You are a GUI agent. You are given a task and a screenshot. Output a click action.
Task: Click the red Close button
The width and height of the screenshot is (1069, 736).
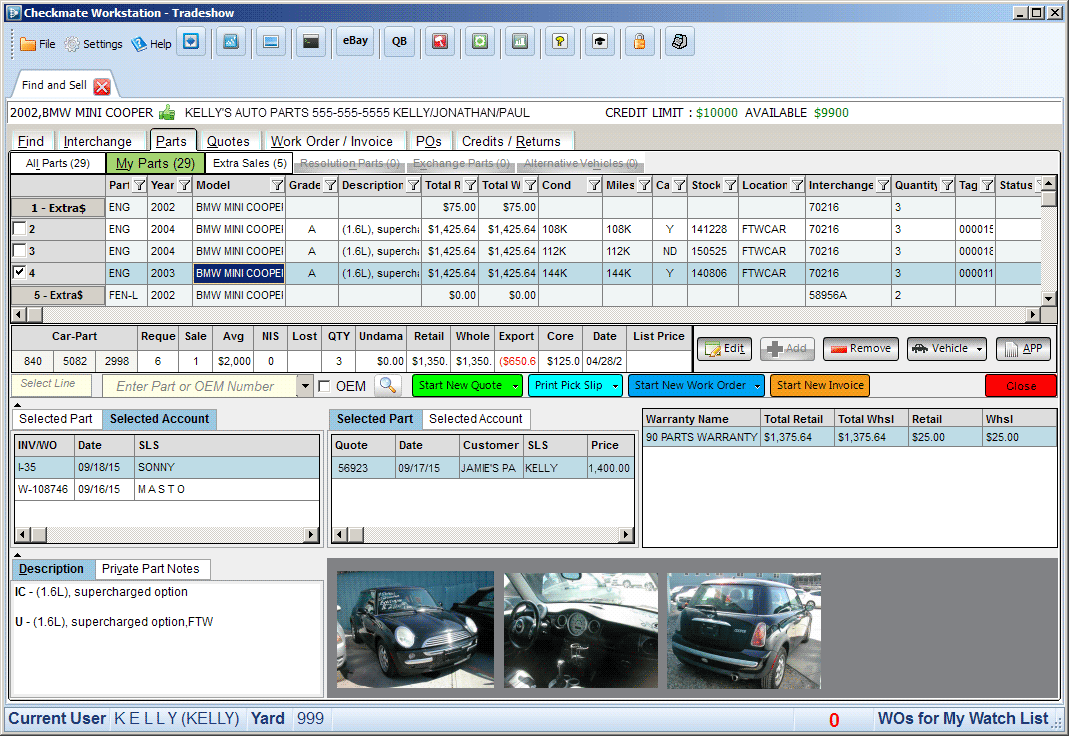click(x=1021, y=386)
